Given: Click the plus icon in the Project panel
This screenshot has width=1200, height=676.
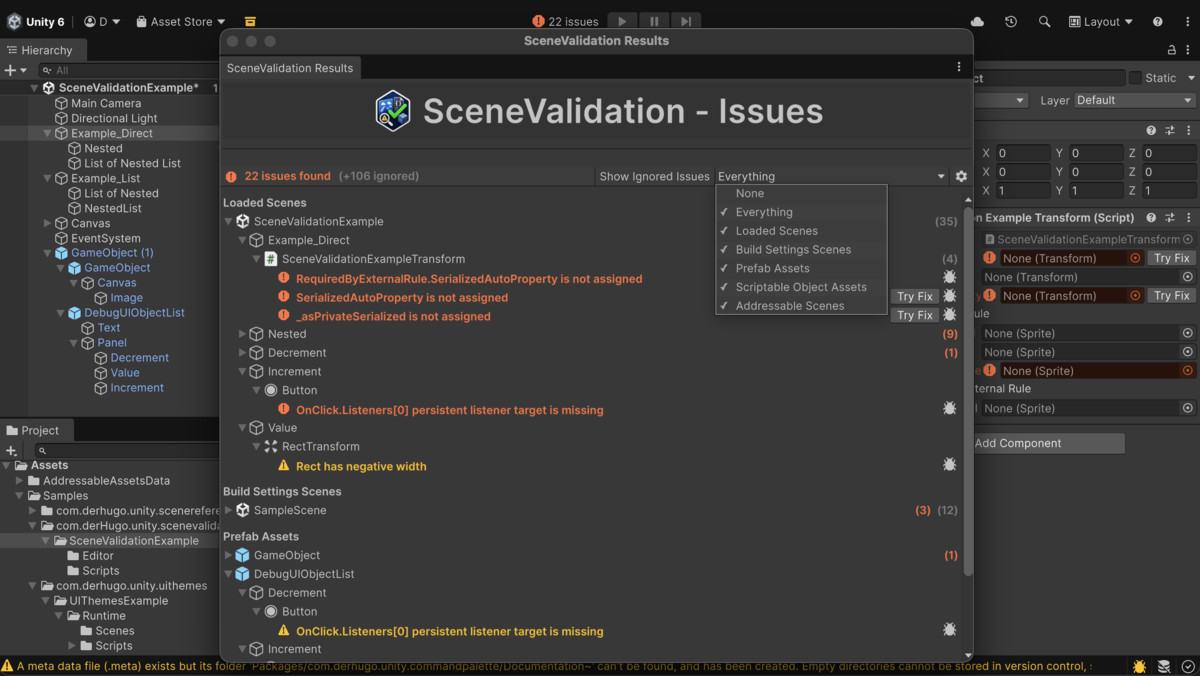Looking at the screenshot, I should (x=11, y=451).
